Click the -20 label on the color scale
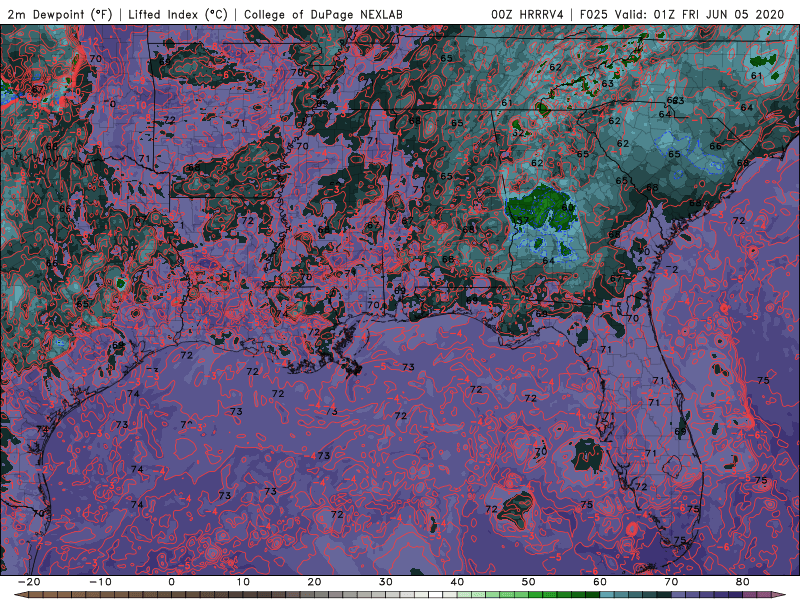Viewport: 800px width, 600px height. coord(29,582)
